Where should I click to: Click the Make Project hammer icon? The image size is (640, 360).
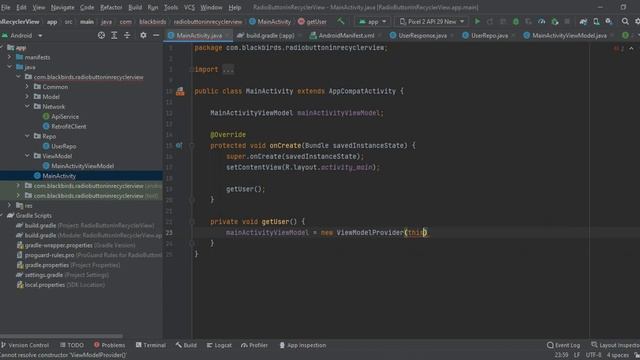340,21
